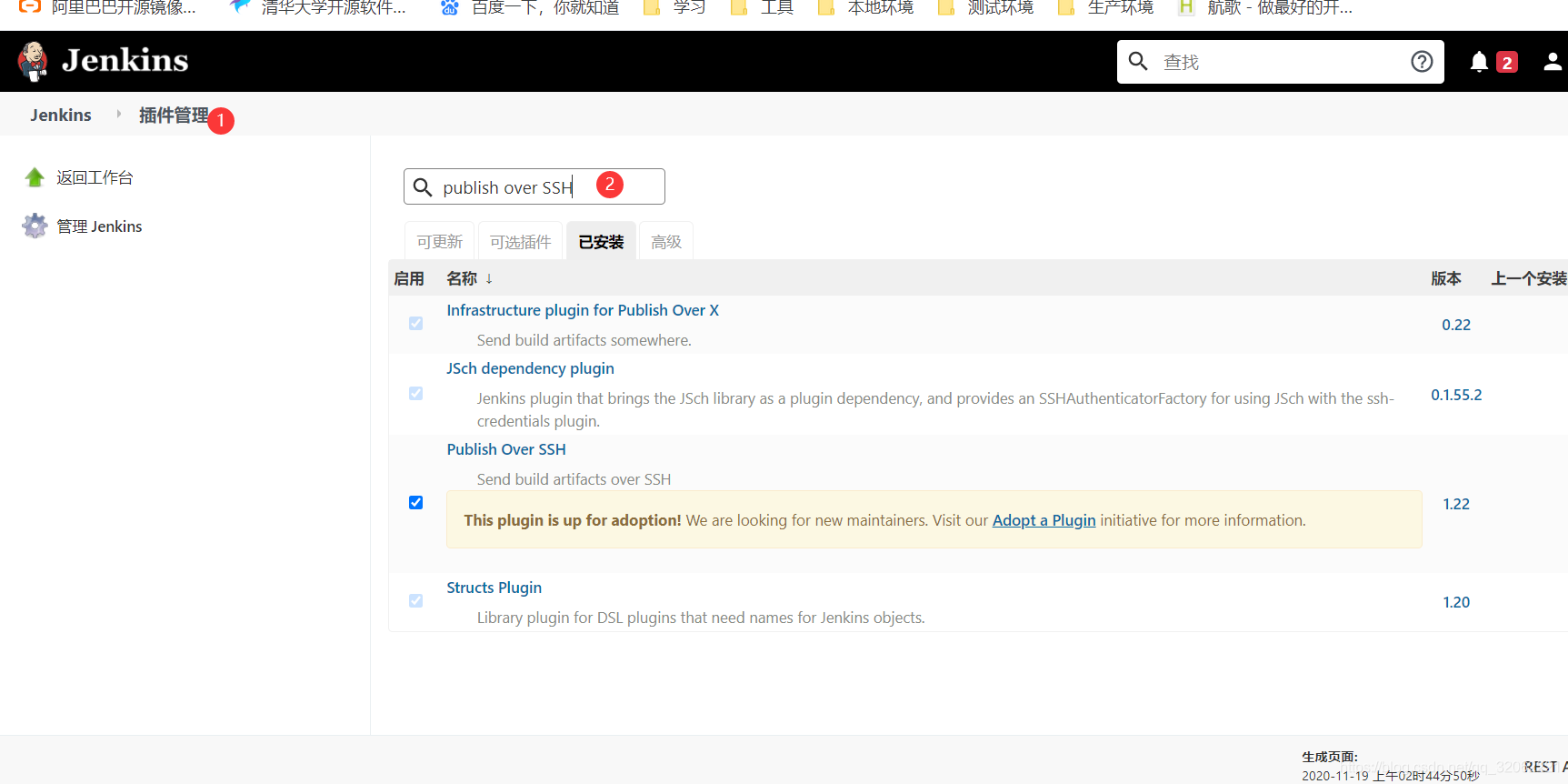
Task: Open JSch dependency plugin link
Action: [x=530, y=368]
